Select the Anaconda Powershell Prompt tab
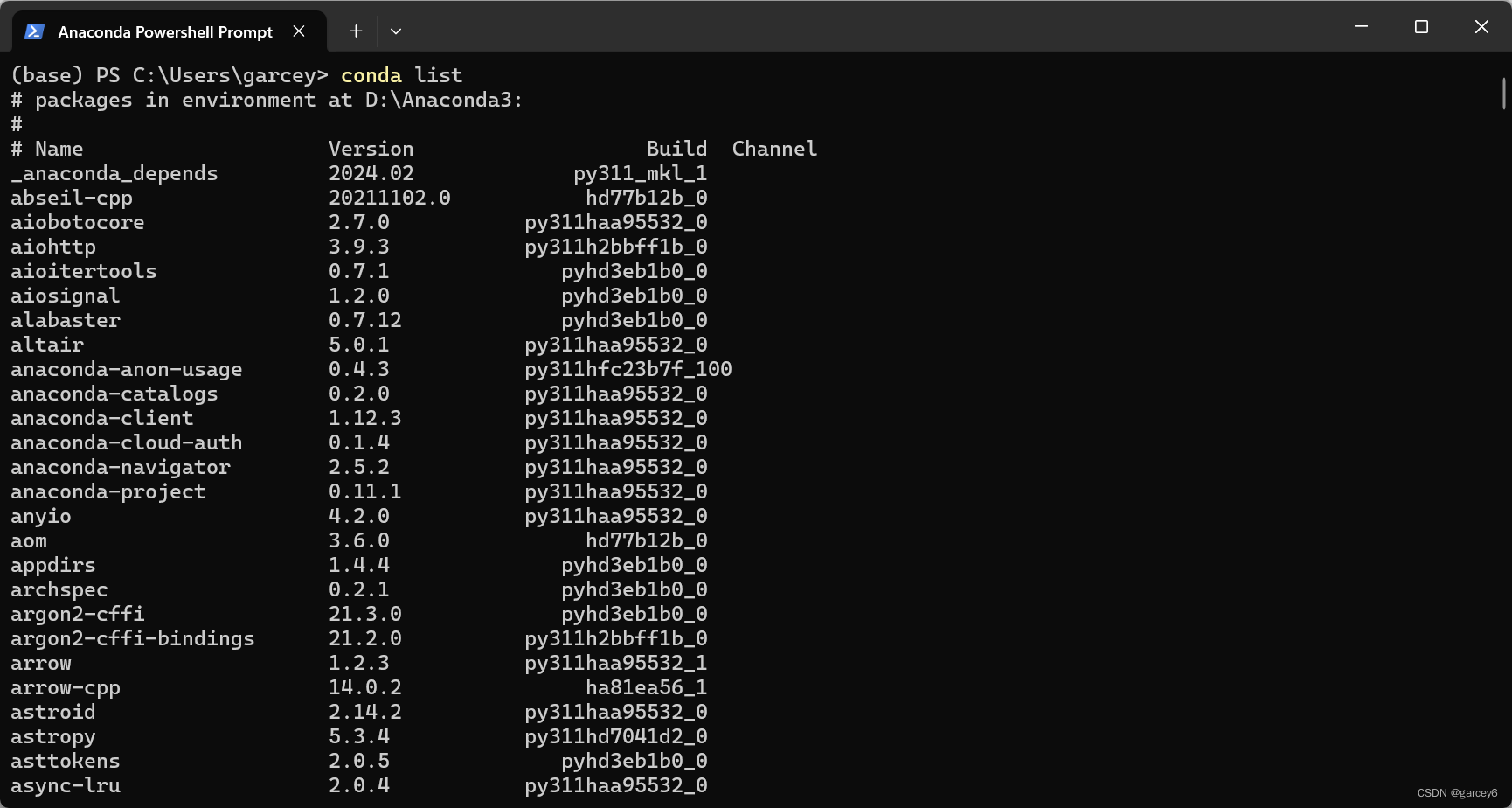 [x=170, y=31]
